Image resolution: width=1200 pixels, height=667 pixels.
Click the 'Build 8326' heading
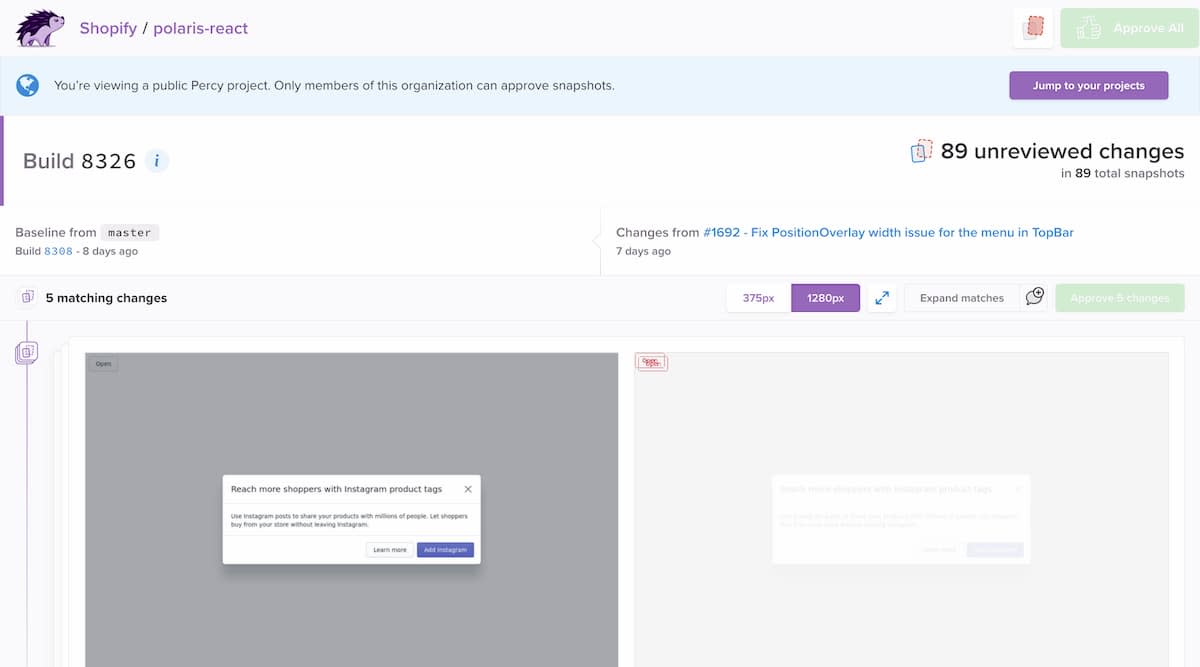point(79,161)
